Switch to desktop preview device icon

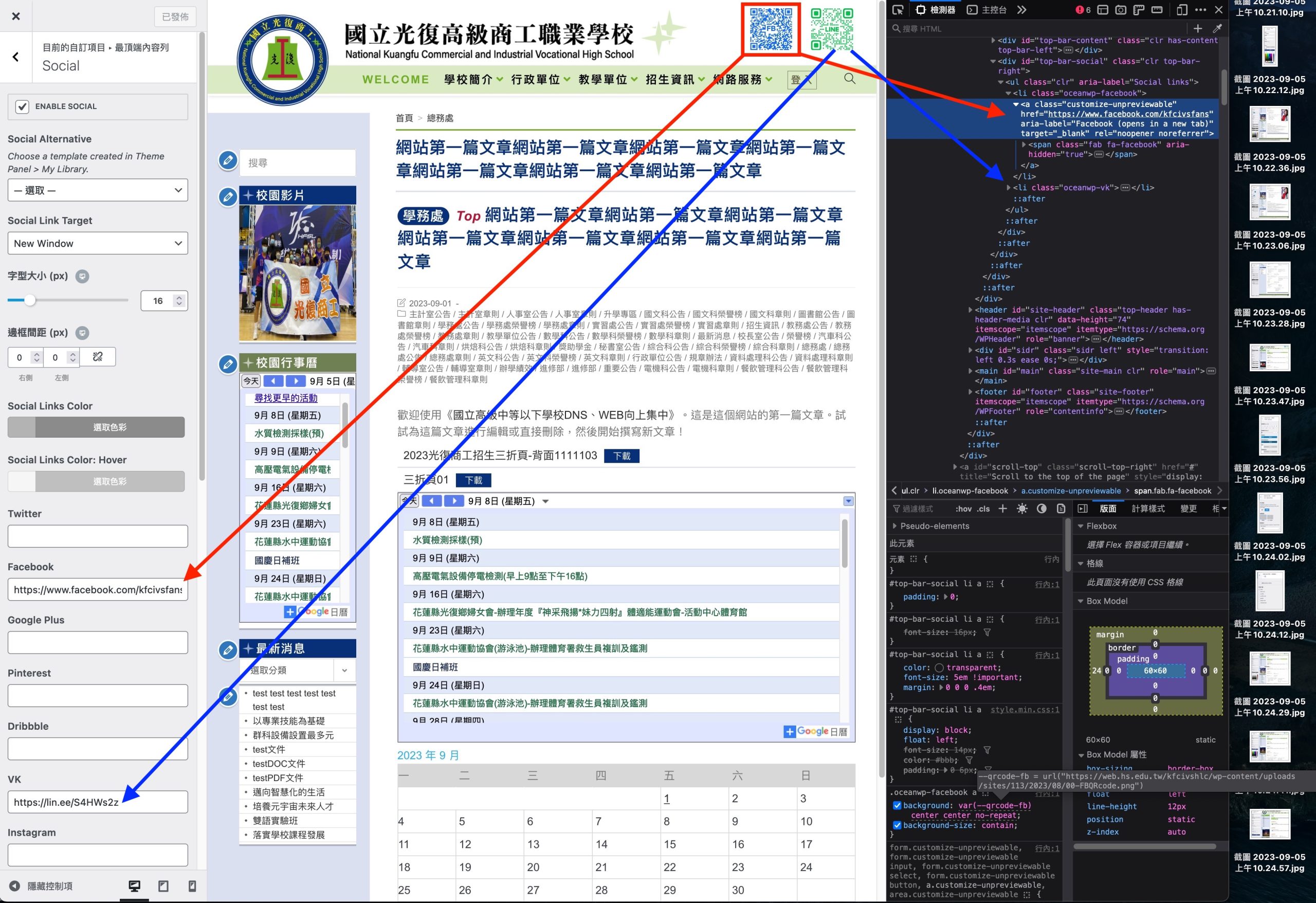[134, 886]
